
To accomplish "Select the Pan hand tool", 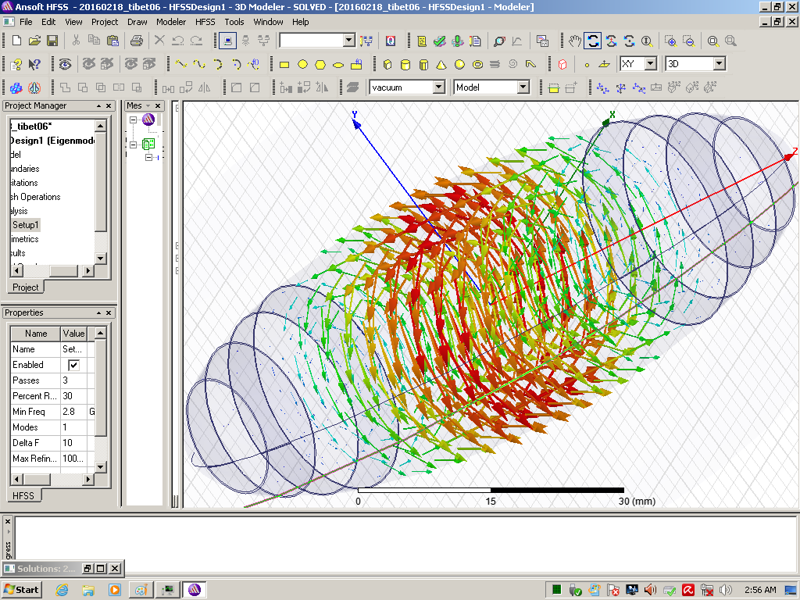I will pos(575,41).
